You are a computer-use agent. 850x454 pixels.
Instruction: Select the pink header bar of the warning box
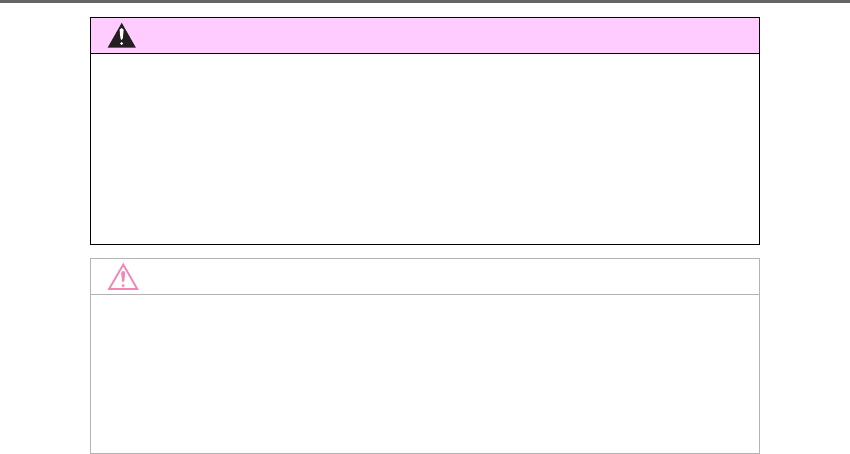click(x=424, y=35)
